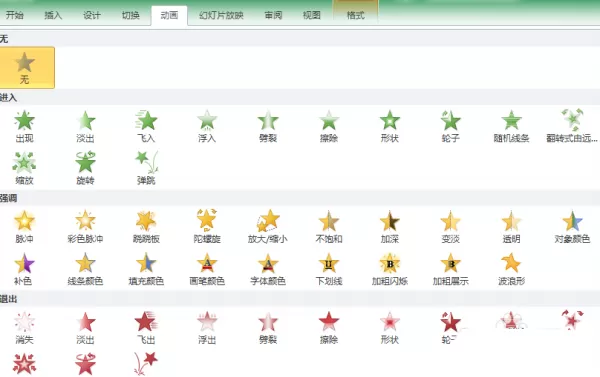Apply the green 缩放 entrance effect
Viewport: 600px width, 377px height.
pos(24,168)
